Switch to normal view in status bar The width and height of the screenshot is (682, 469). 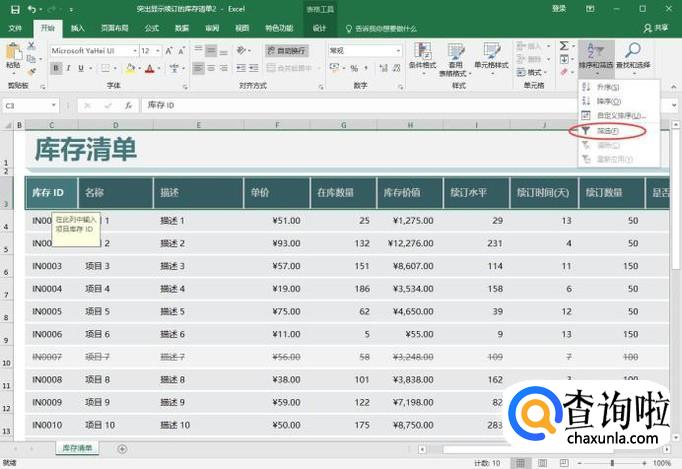(x=521, y=463)
